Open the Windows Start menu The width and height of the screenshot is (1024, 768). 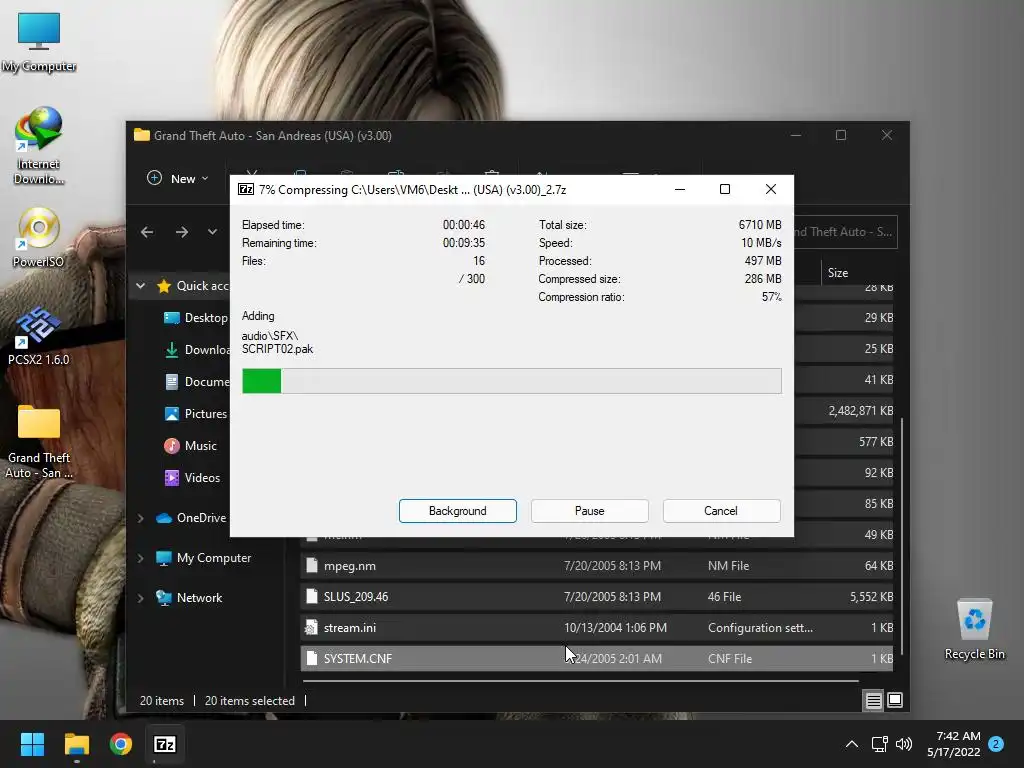(32, 744)
